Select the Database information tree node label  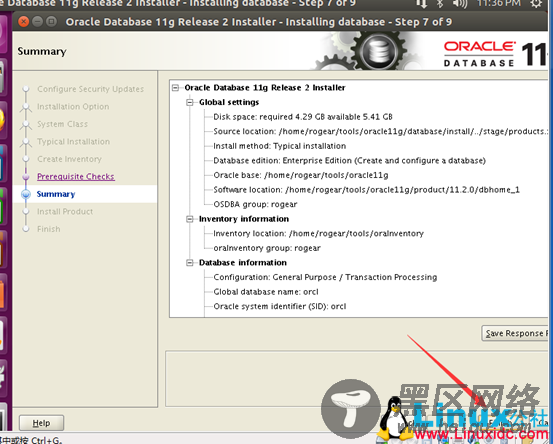[243, 263]
